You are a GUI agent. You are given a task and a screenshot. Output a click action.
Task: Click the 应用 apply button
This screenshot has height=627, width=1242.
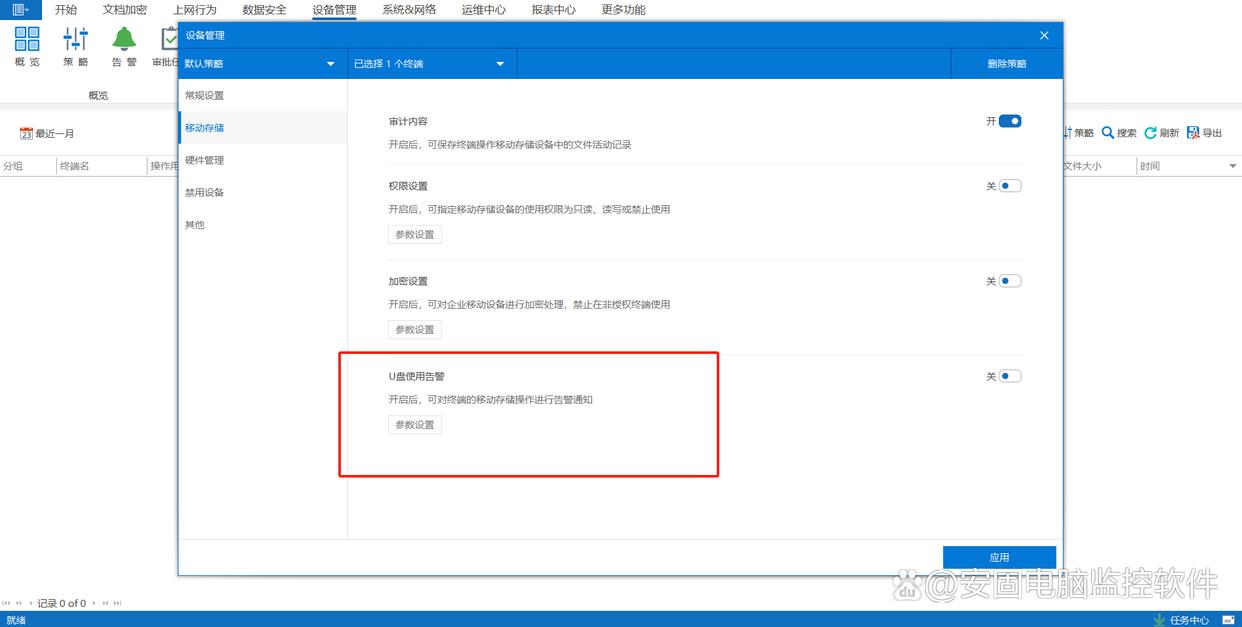coord(1000,557)
